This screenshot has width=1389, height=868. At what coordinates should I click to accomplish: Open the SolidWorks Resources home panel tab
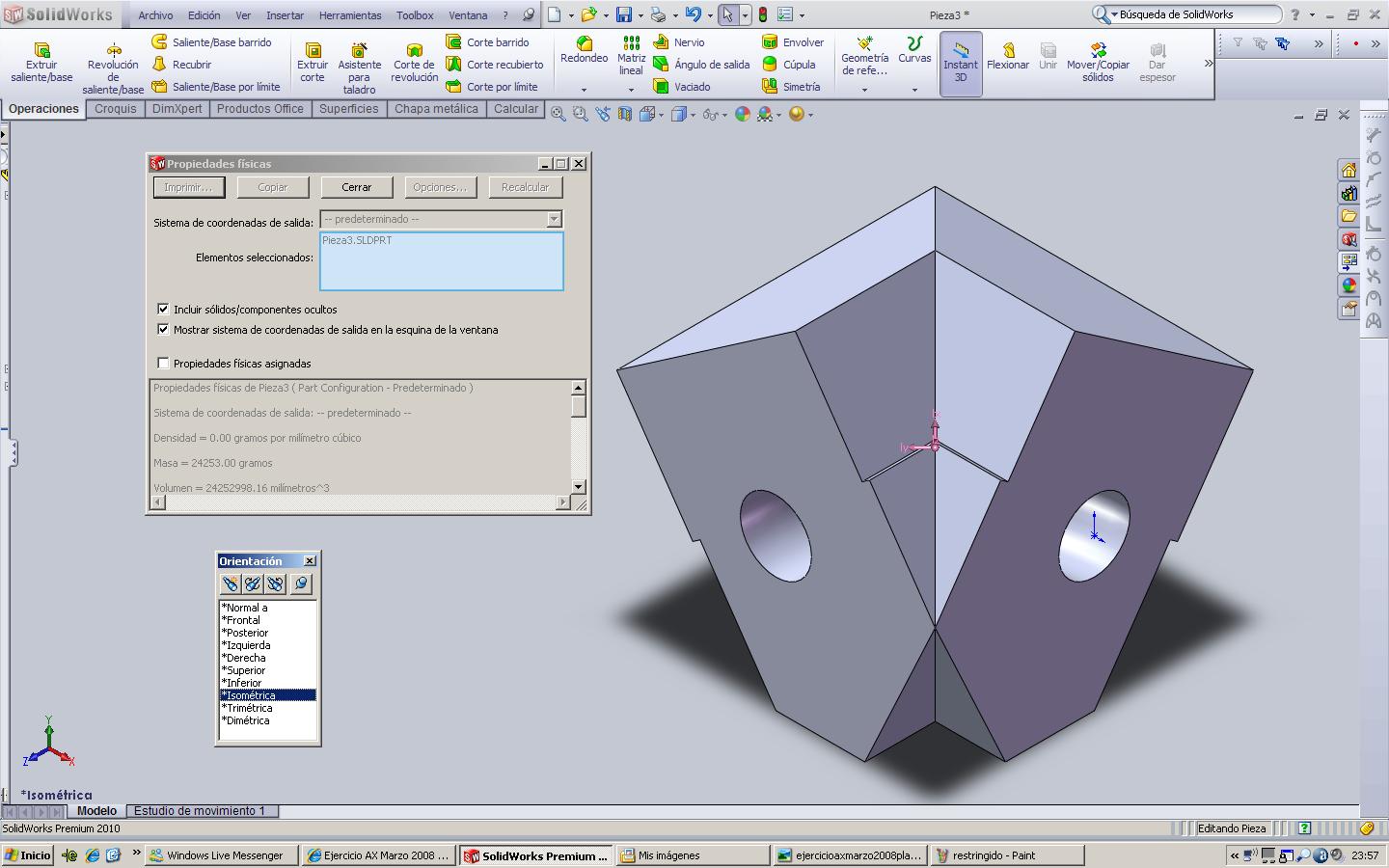coord(1348,171)
